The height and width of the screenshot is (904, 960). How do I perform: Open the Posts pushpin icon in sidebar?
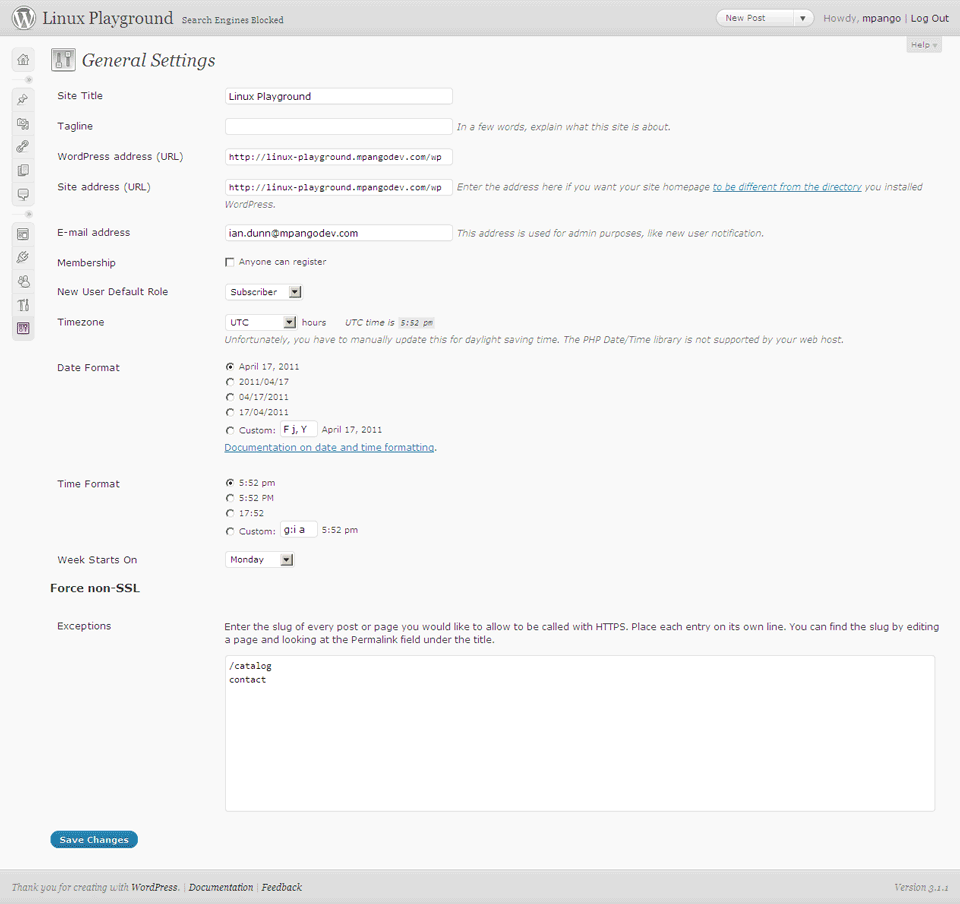tap(23, 99)
